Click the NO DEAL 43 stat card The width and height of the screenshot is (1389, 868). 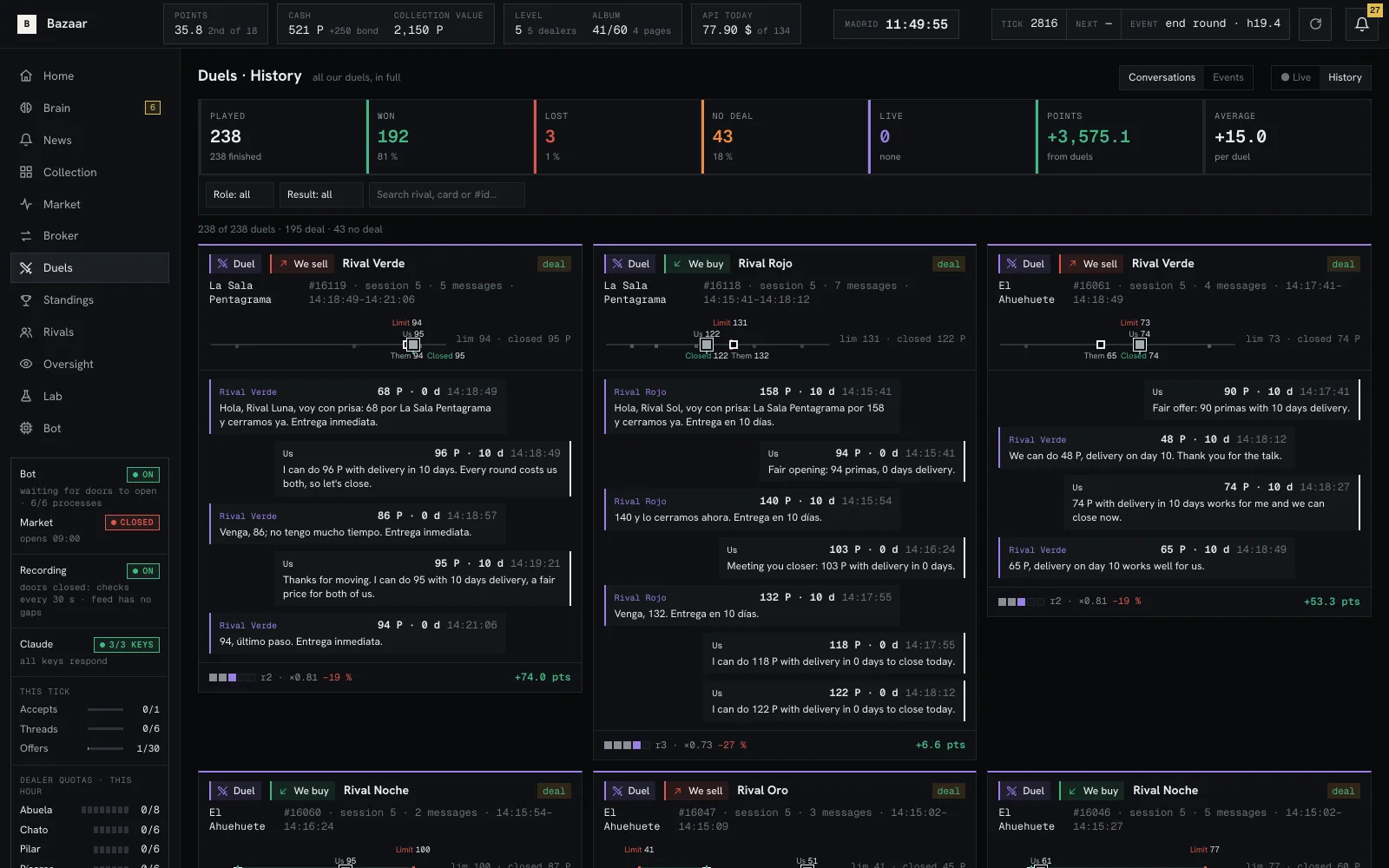tap(785, 136)
